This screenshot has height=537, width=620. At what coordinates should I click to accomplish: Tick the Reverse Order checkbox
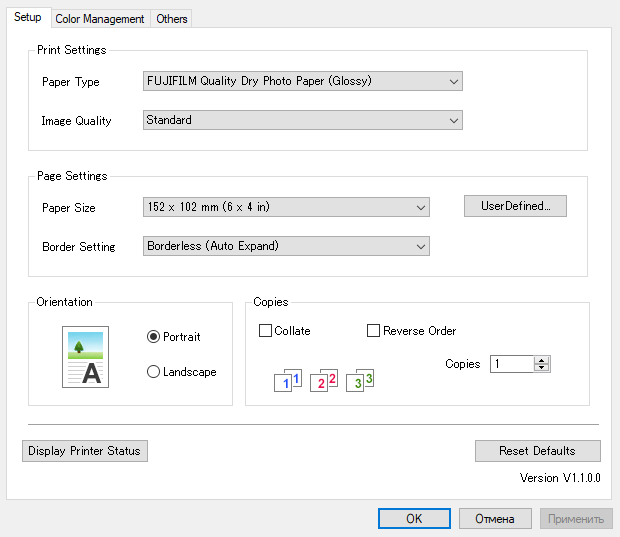375,331
